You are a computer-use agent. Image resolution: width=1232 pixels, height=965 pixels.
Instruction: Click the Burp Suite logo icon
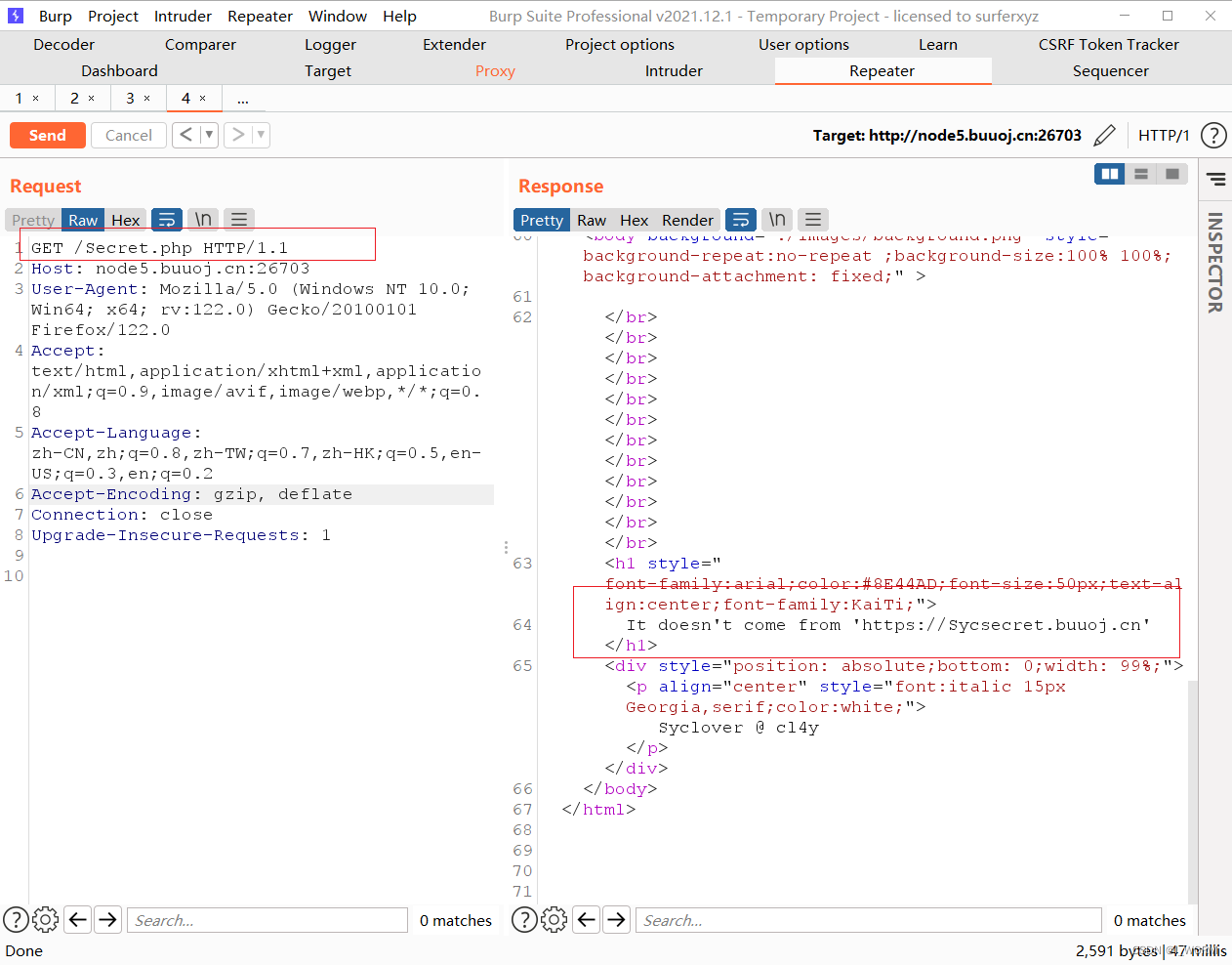[16, 16]
